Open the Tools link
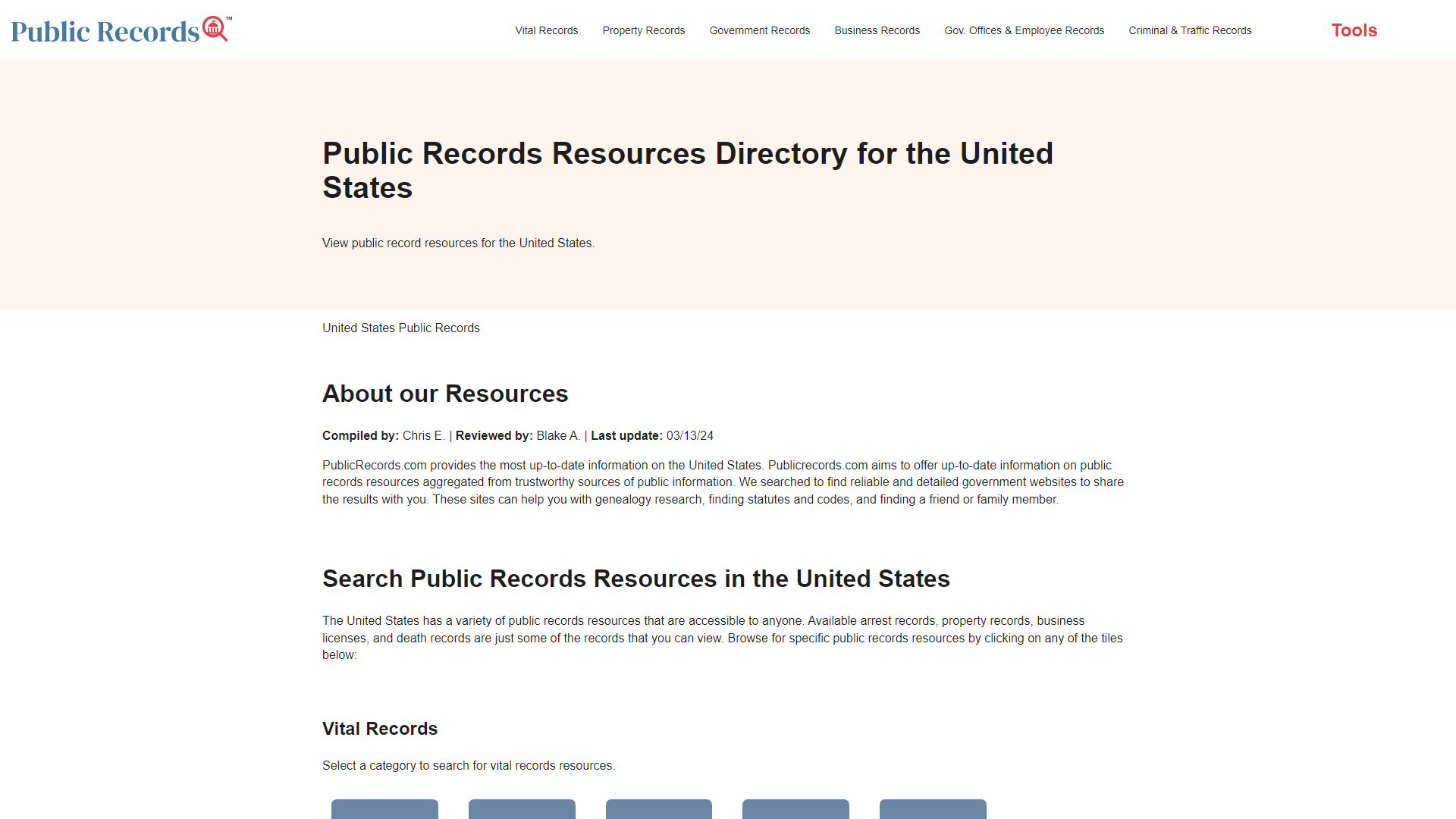The width and height of the screenshot is (1456, 819). pos(1354,30)
